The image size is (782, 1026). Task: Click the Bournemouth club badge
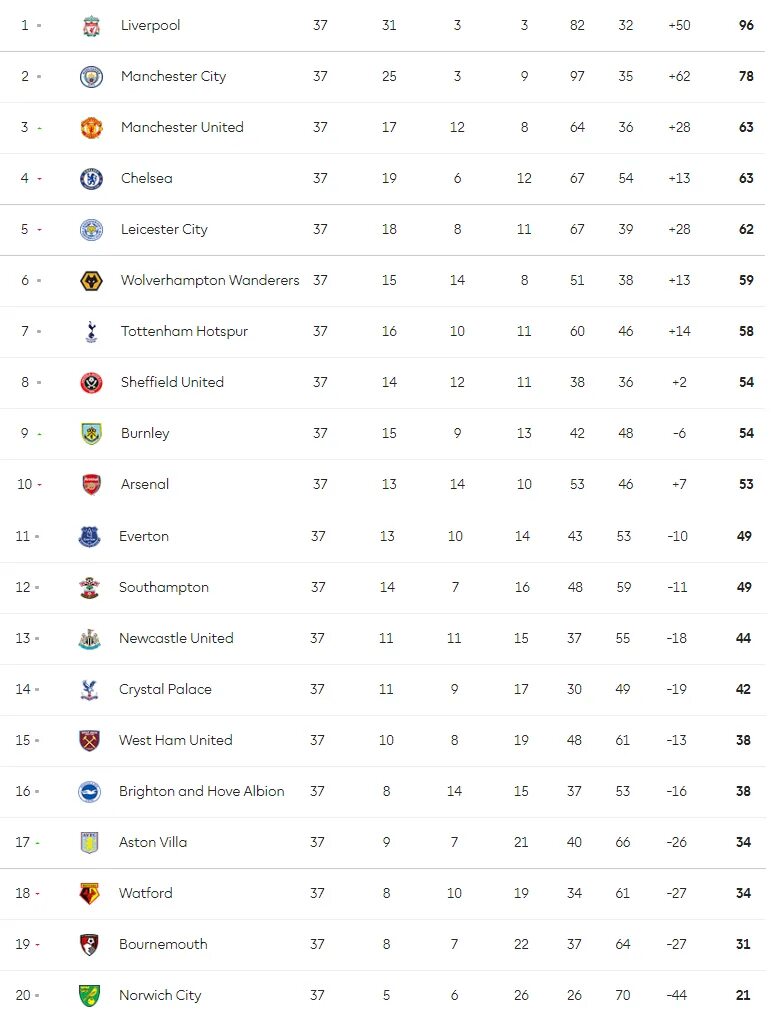pyautogui.click(x=90, y=945)
